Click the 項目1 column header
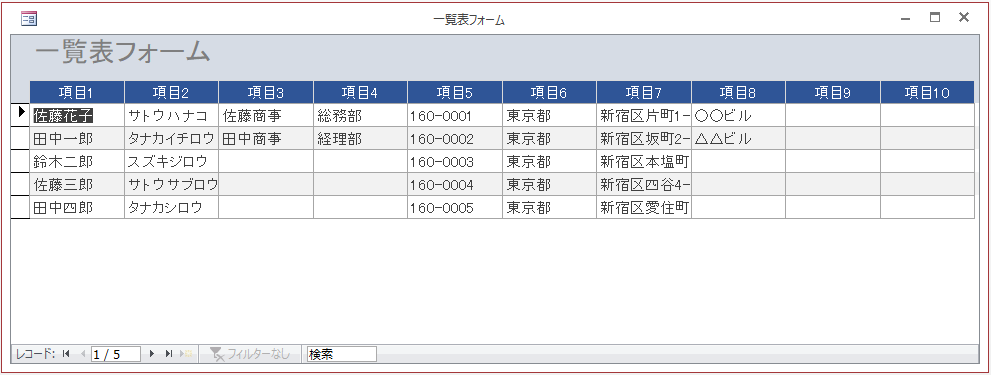991x375 pixels. coord(76,92)
